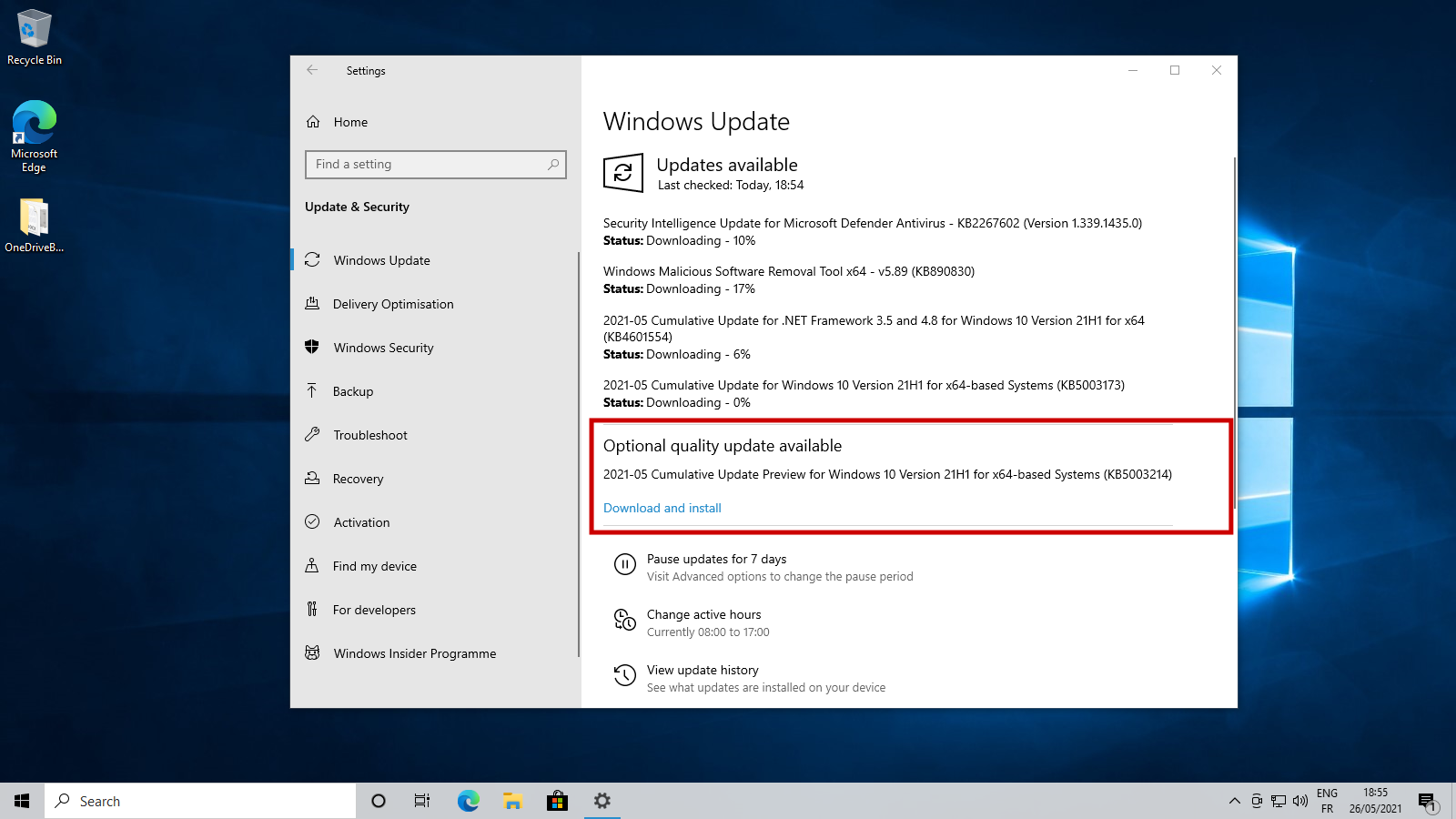Show hidden system tray icons

pos(1234,801)
